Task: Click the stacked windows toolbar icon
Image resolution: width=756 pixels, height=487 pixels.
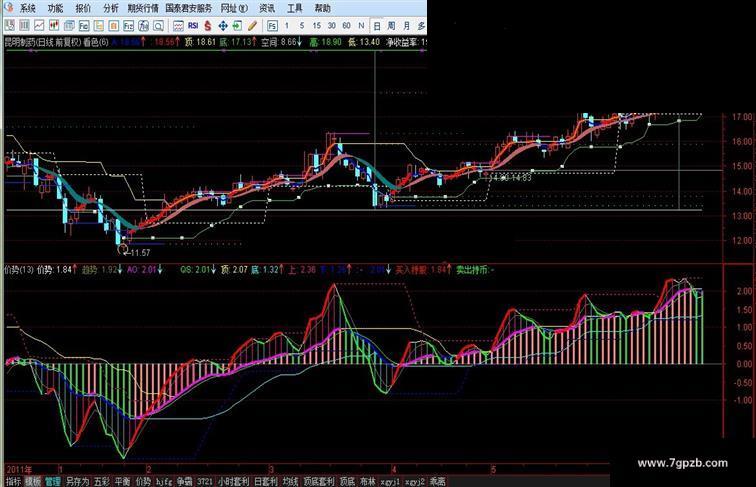Action: coord(69,26)
